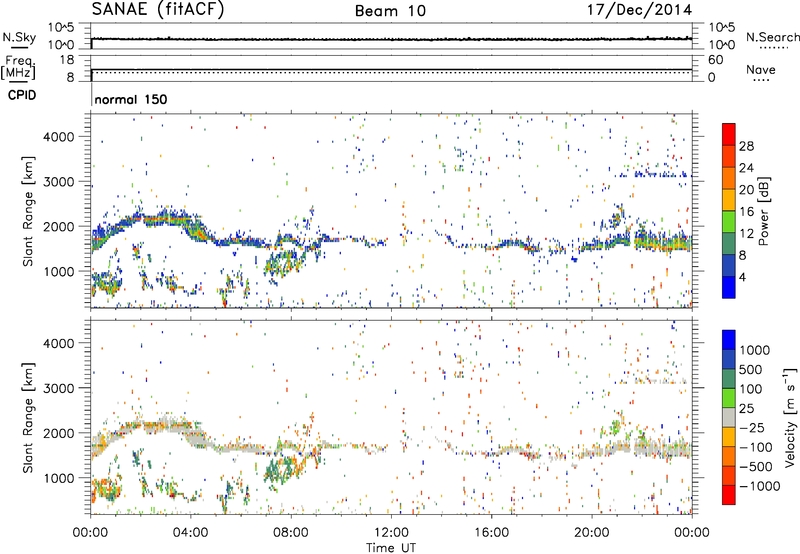Click the "N.Search" legend label

(x=772, y=37)
